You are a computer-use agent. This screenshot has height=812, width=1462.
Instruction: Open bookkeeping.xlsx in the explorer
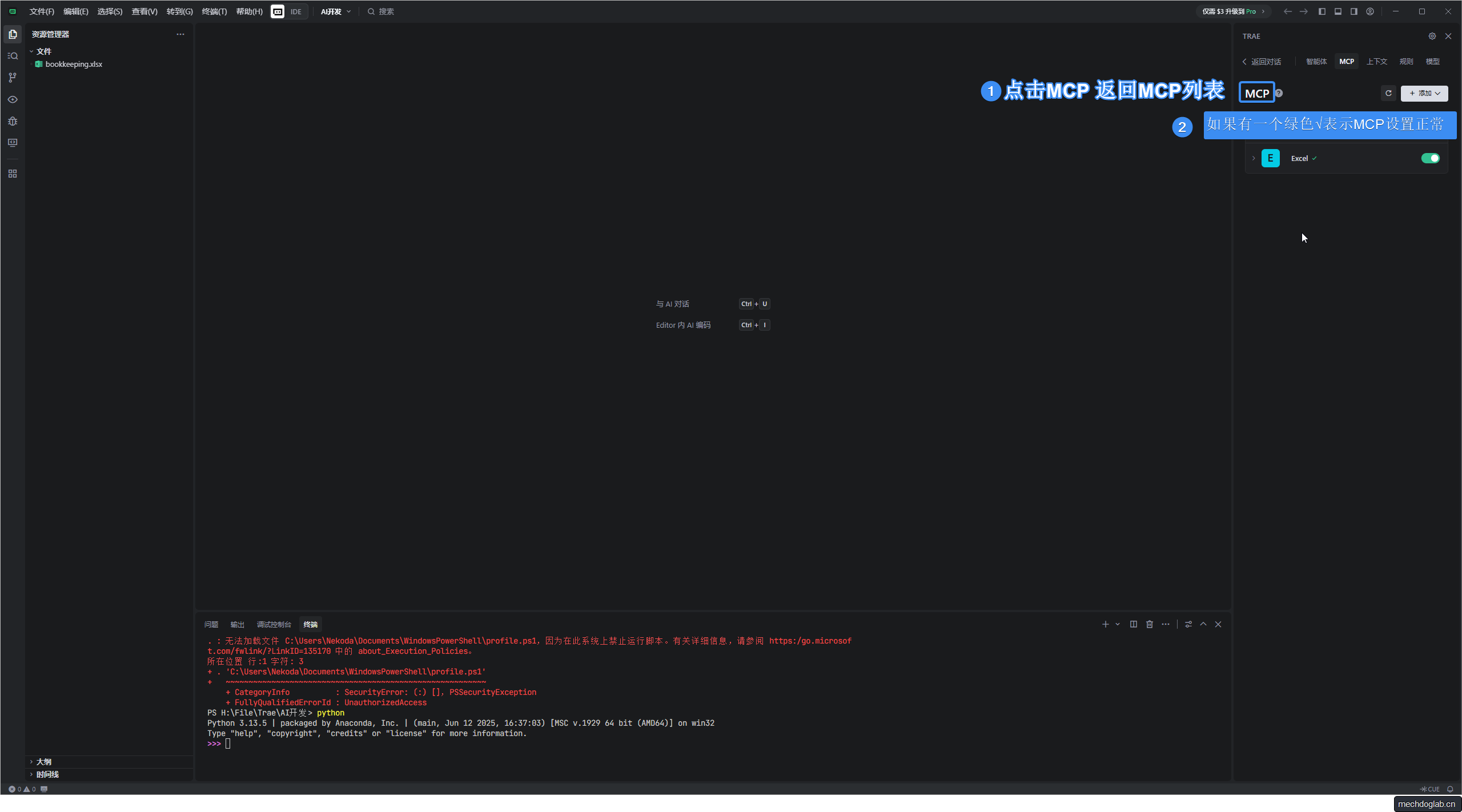(x=74, y=64)
